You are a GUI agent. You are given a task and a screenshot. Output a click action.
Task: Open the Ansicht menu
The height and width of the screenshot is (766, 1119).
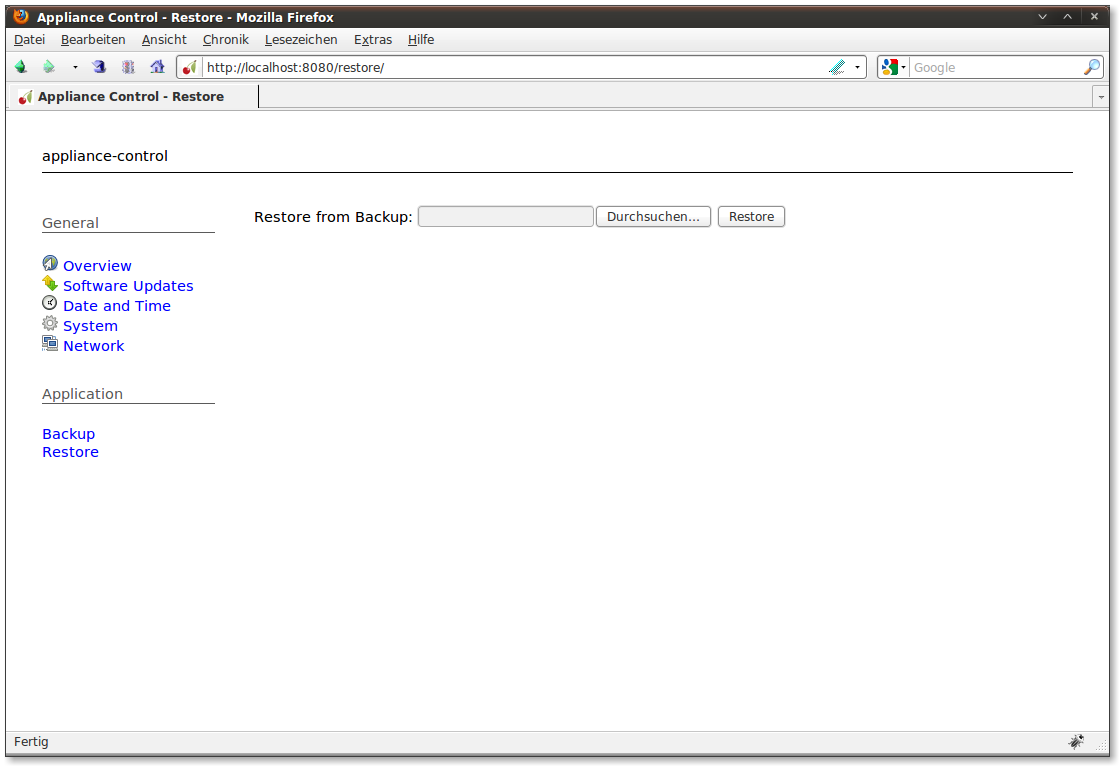point(164,40)
